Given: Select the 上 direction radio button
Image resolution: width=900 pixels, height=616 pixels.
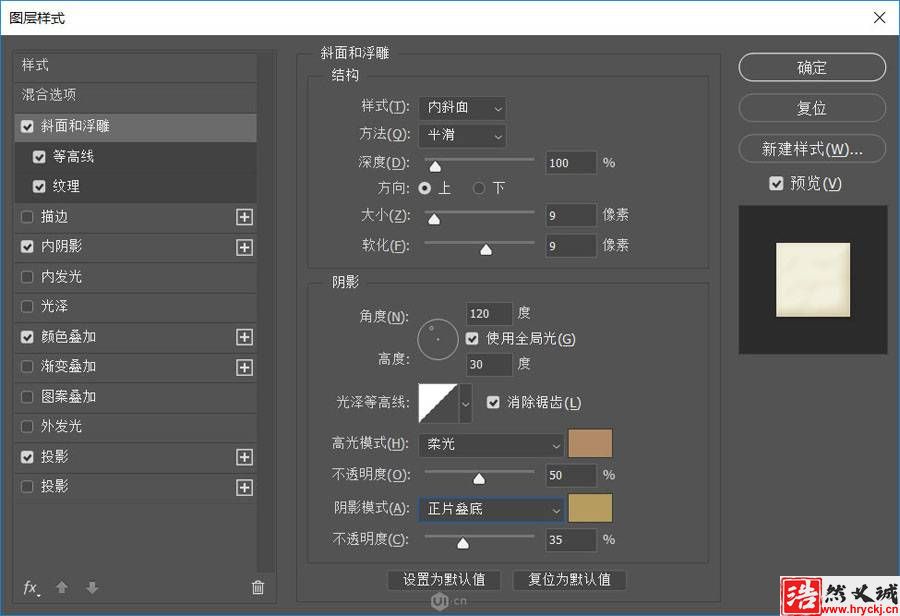Looking at the screenshot, I should [x=425, y=188].
